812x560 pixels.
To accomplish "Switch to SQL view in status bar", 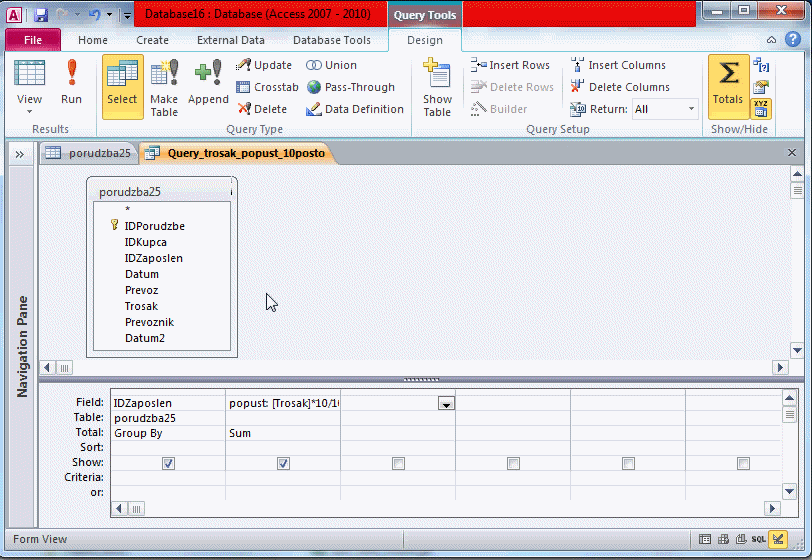I will [759, 539].
